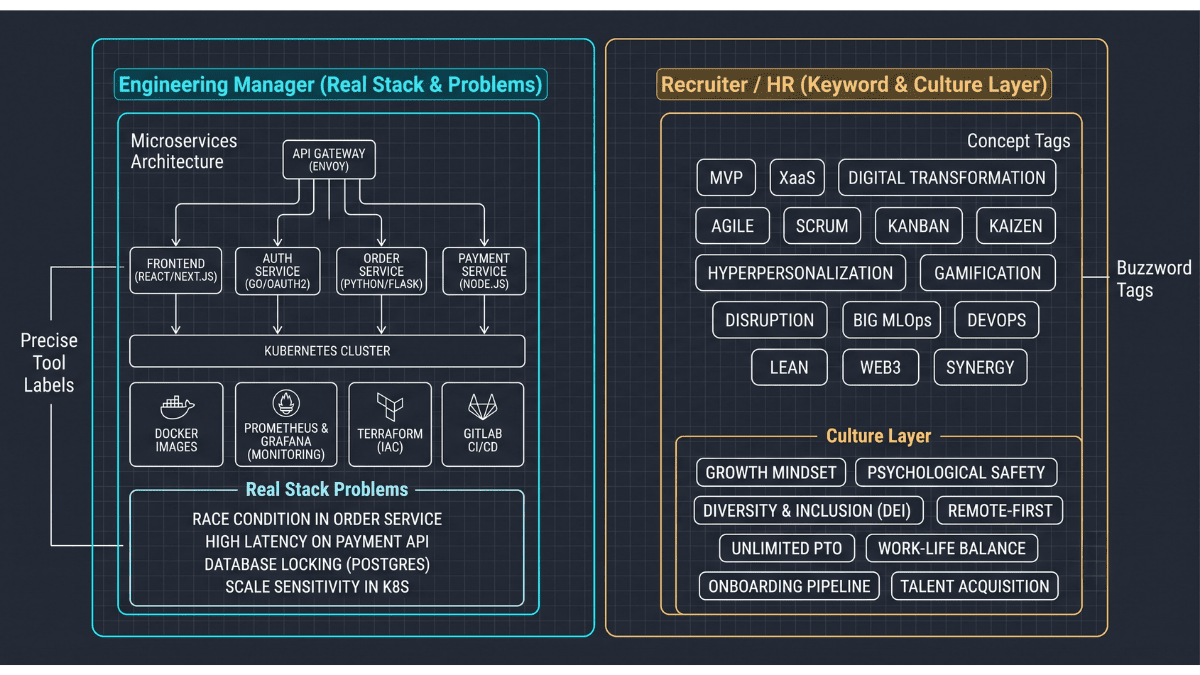1200x675 pixels.
Task: Select the Payment Service (Node.js) box
Action: (x=484, y=270)
